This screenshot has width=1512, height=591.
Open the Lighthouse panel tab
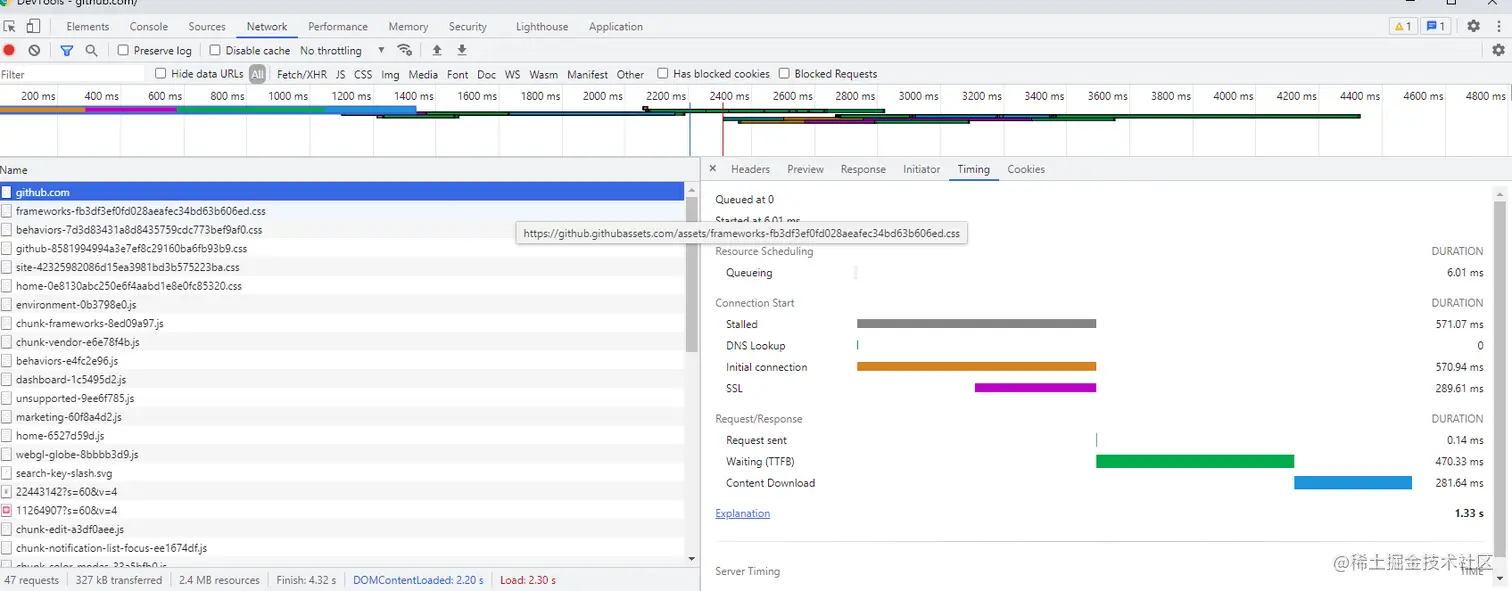tap(542, 26)
